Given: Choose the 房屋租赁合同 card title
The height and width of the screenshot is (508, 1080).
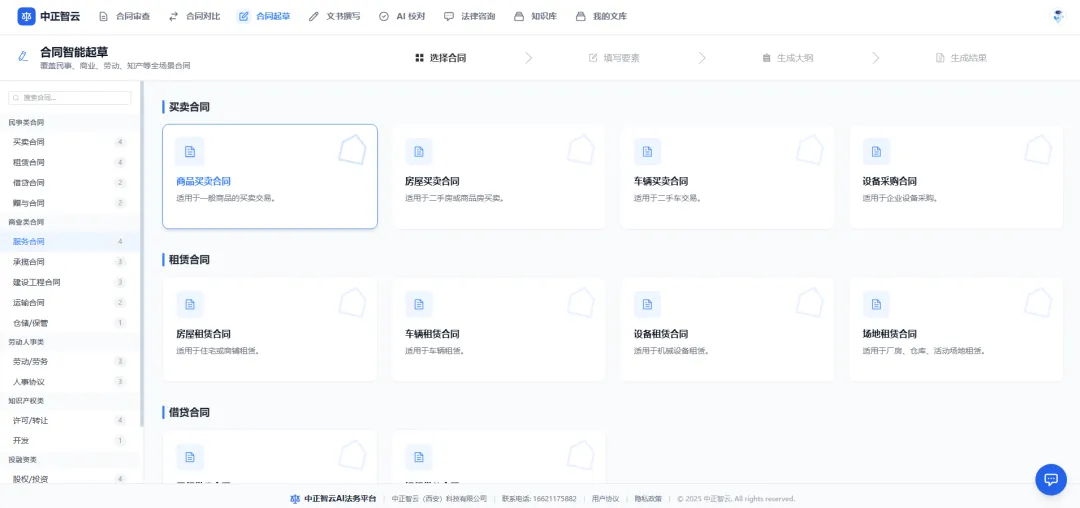Looking at the screenshot, I should tap(203, 335).
